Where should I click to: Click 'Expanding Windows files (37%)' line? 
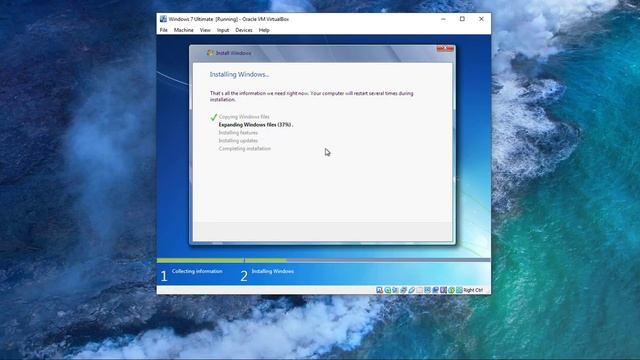point(256,125)
